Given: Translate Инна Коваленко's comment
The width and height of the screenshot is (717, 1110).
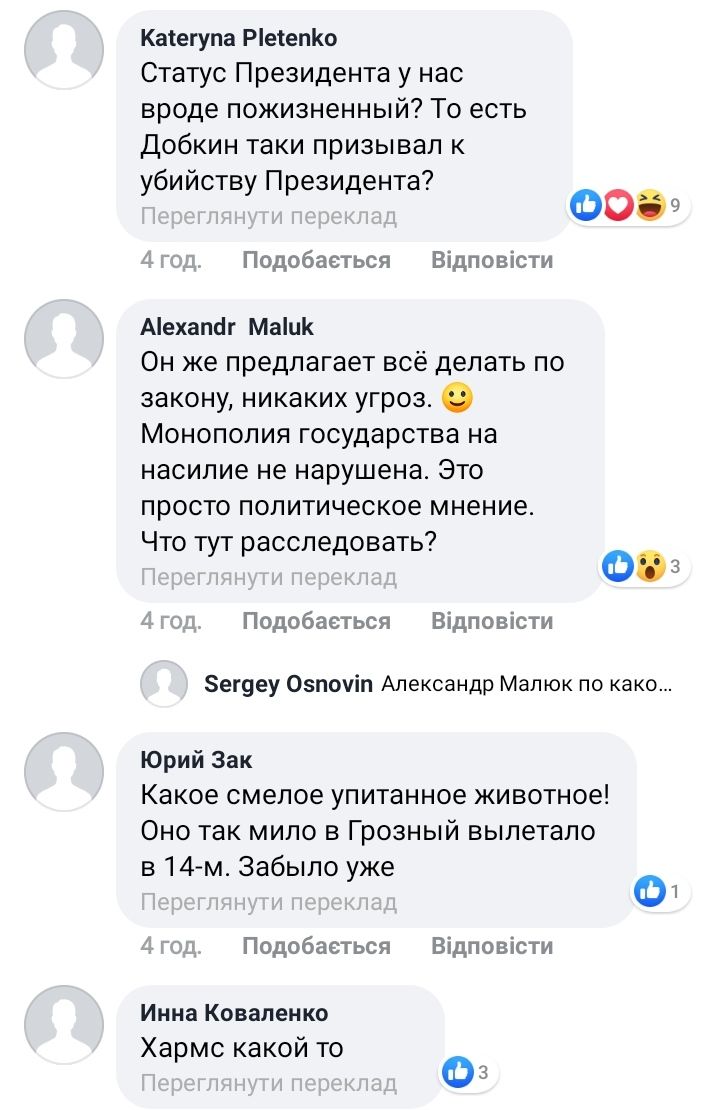Looking at the screenshot, I should coord(269,1083).
